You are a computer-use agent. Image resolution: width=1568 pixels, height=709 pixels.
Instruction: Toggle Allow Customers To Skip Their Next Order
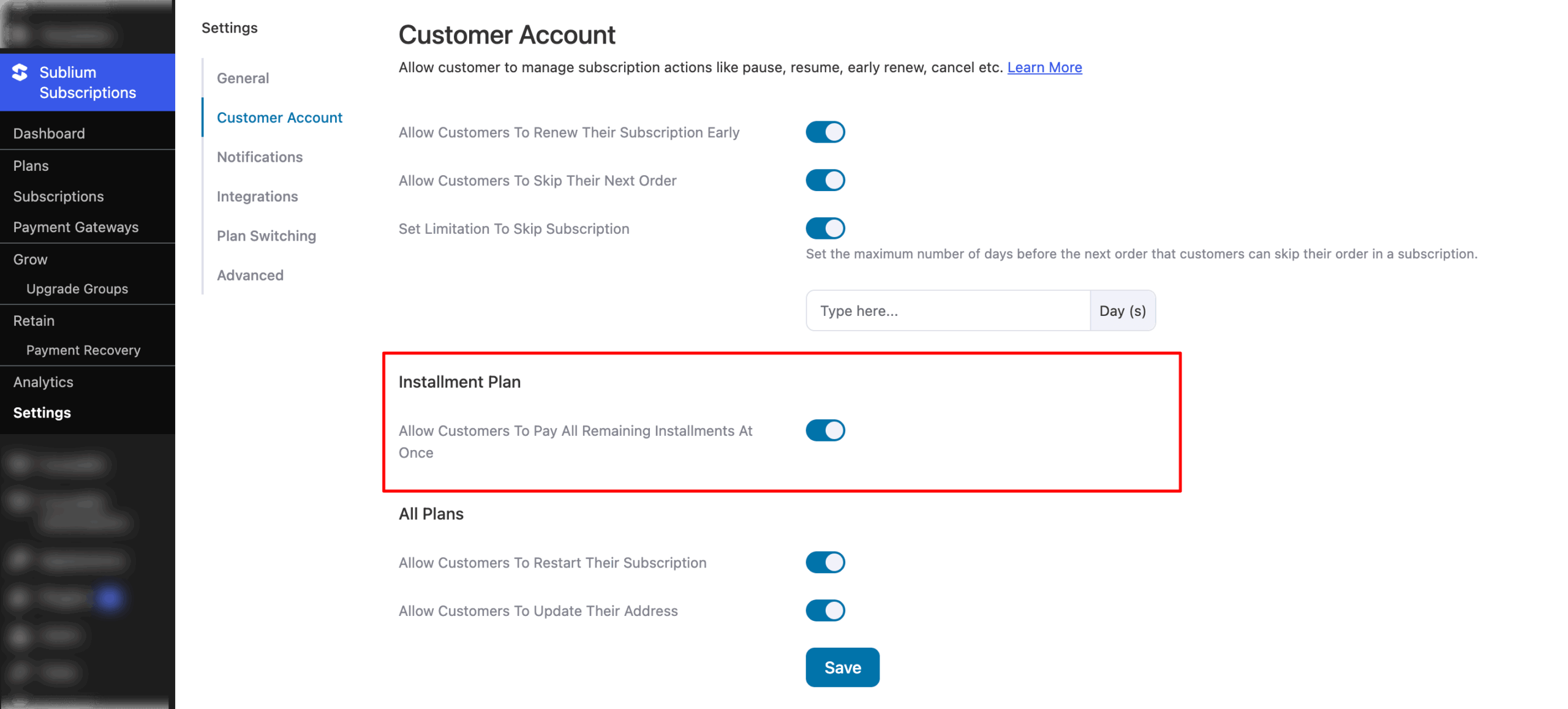[825, 180]
